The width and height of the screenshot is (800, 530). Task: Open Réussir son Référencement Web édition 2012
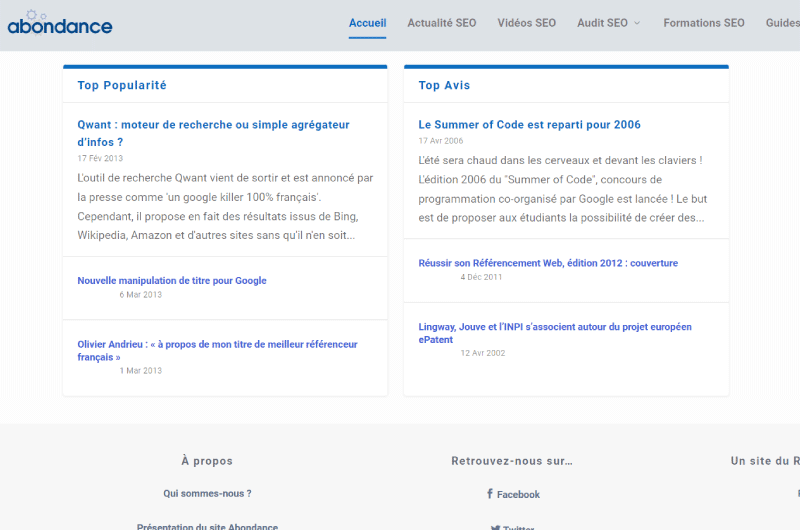click(x=548, y=263)
